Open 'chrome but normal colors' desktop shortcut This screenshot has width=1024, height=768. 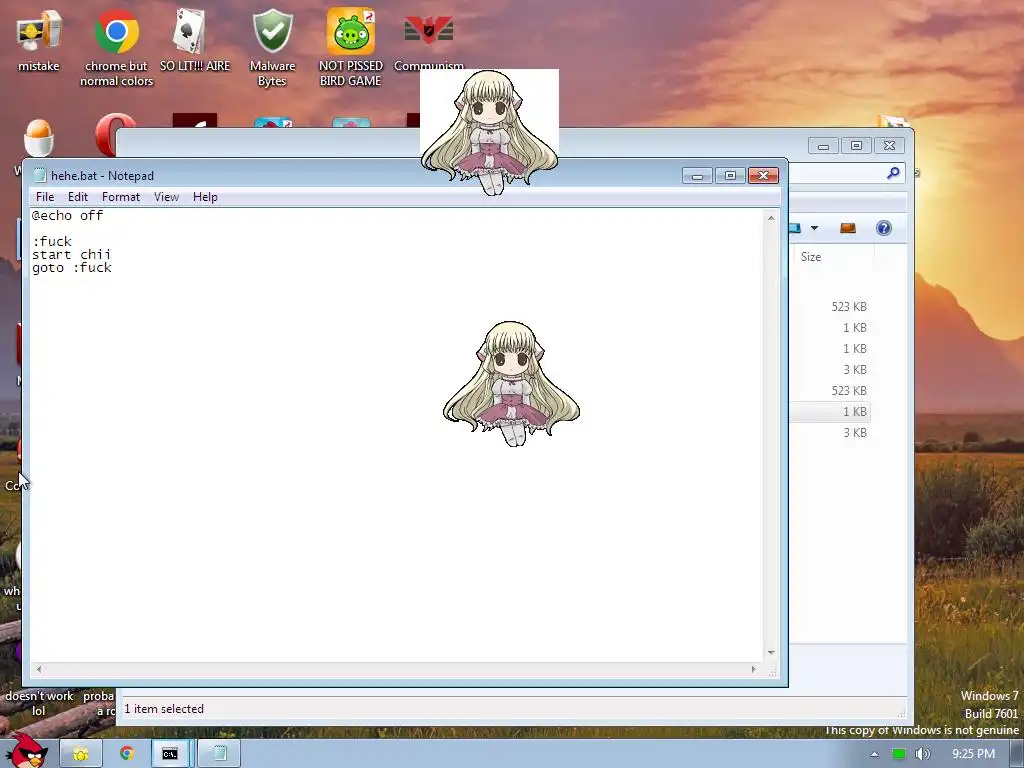click(x=116, y=47)
